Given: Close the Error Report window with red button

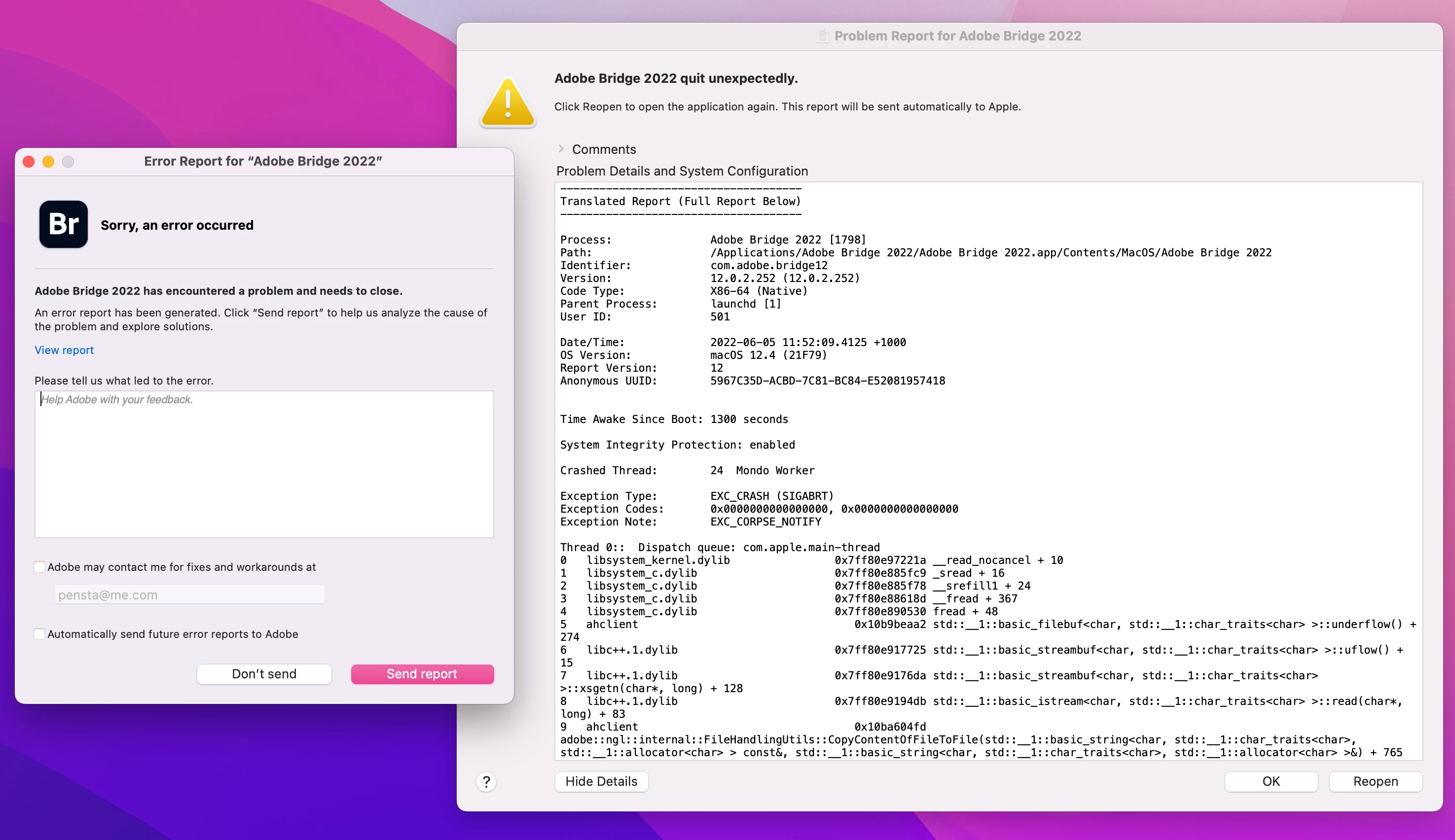Looking at the screenshot, I should [x=29, y=162].
